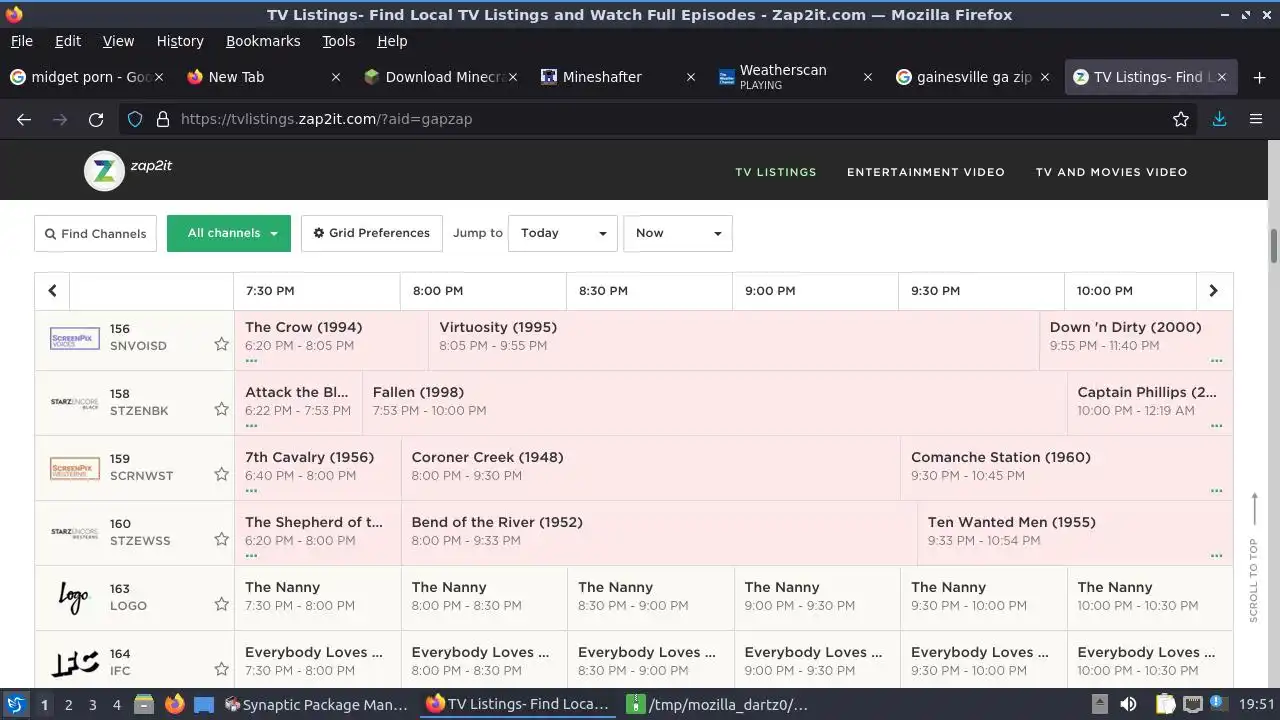The height and width of the screenshot is (720, 1280).
Task: Switch to the Download Minecraft tab
Action: 439,77
